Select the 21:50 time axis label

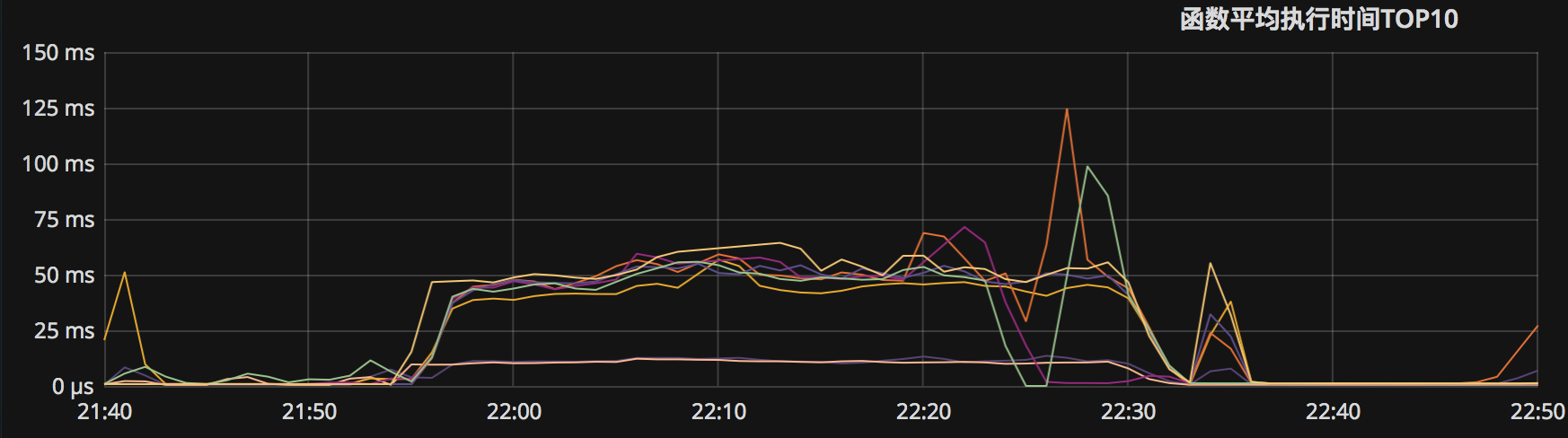point(309,412)
